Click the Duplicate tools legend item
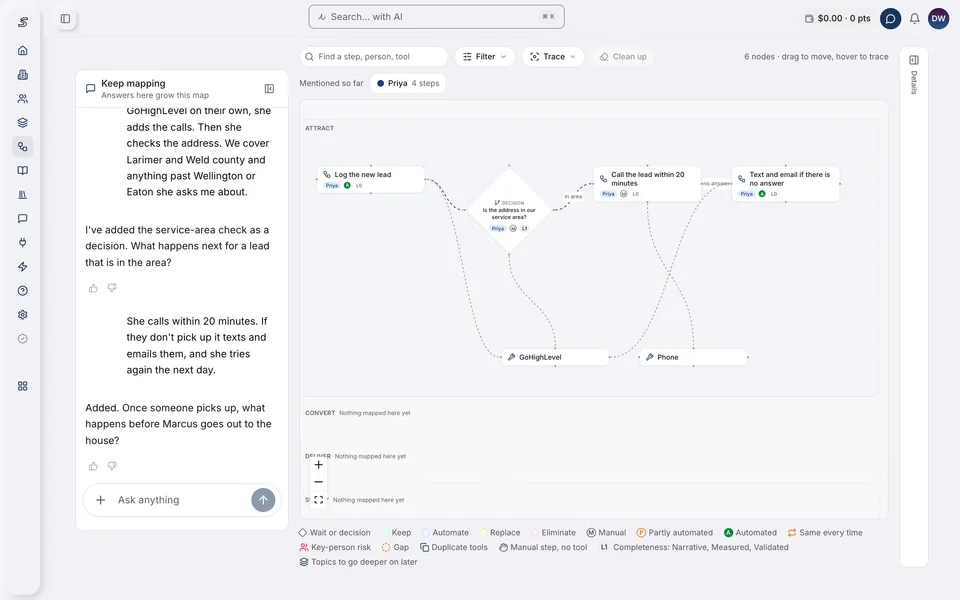The image size is (960, 600). click(454, 547)
